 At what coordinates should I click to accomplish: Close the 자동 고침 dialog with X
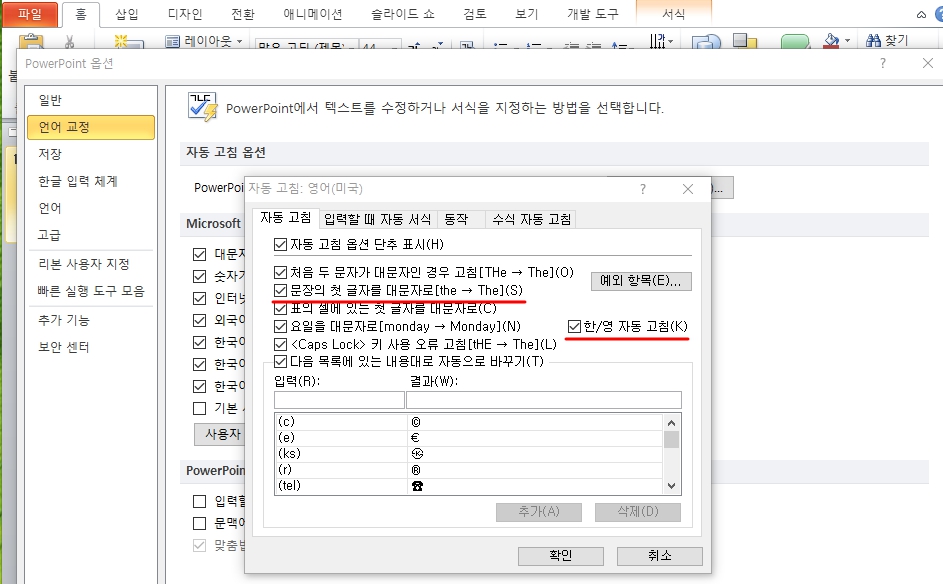pos(688,189)
